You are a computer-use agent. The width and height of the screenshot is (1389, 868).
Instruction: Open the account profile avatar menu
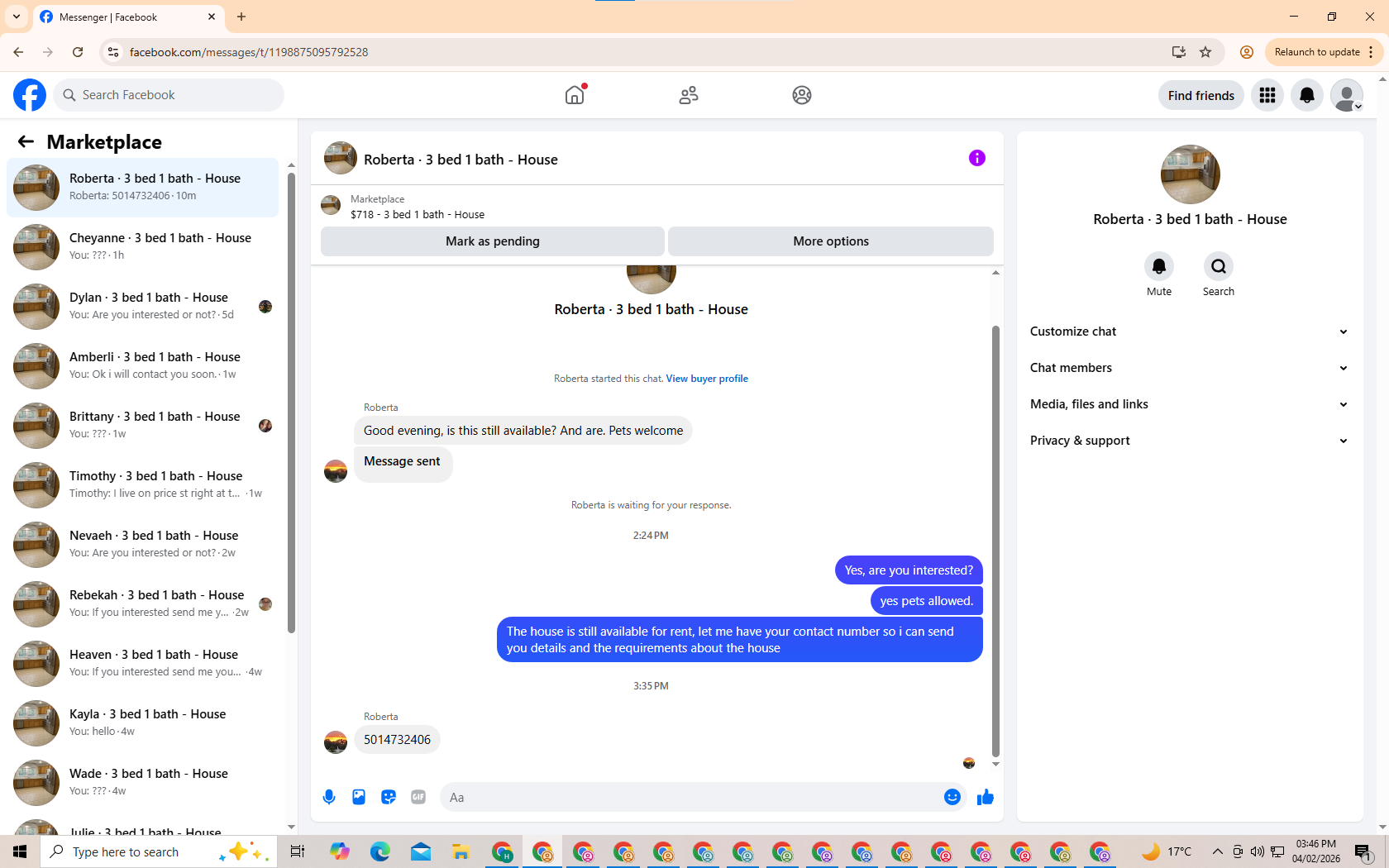[1347, 95]
